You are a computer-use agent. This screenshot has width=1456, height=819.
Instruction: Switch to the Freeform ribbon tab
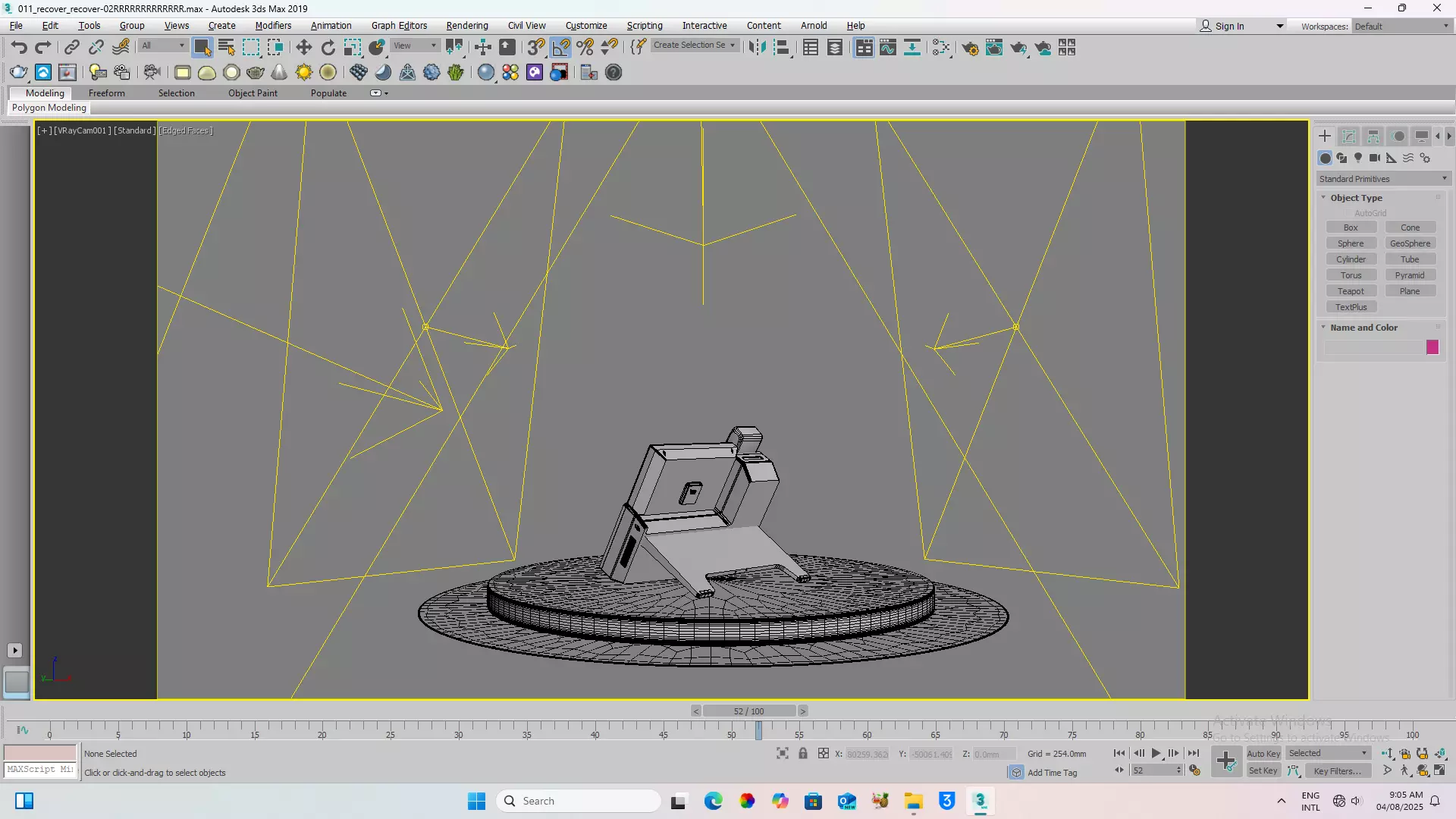coord(106,93)
